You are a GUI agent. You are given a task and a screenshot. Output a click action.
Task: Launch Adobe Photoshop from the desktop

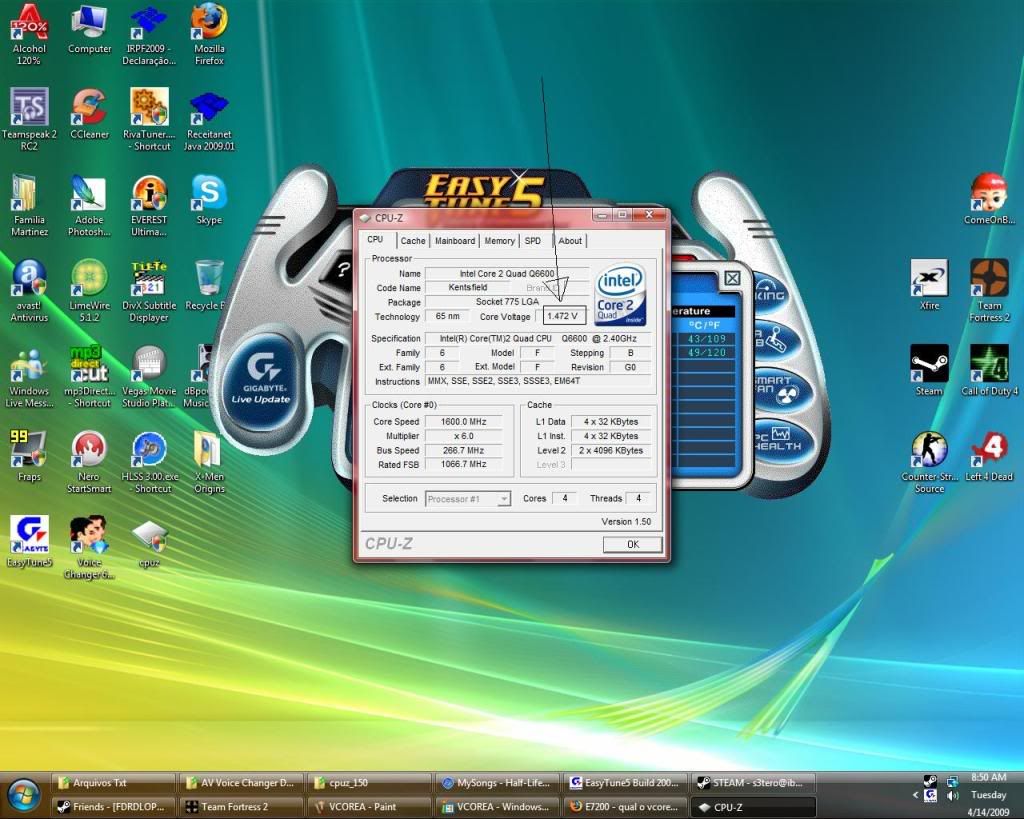pyautogui.click(x=89, y=206)
